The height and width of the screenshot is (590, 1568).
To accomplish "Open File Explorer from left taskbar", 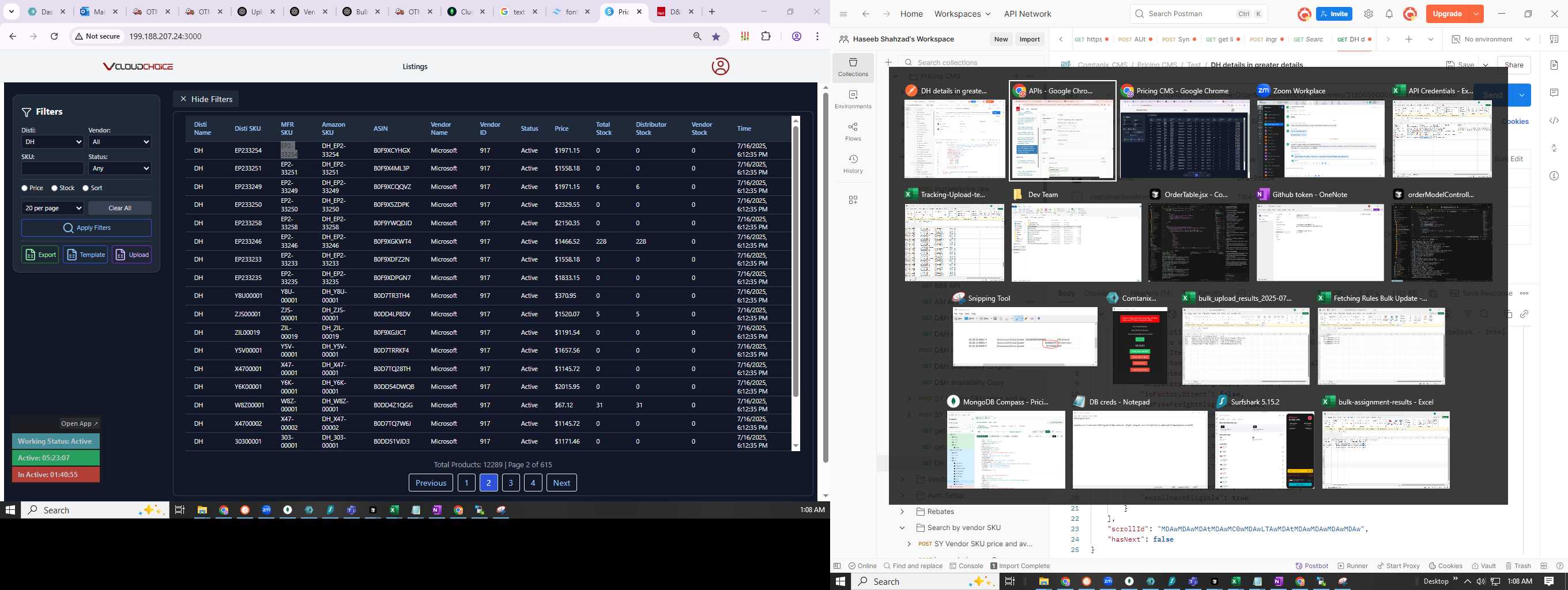I will pyautogui.click(x=202, y=510).
